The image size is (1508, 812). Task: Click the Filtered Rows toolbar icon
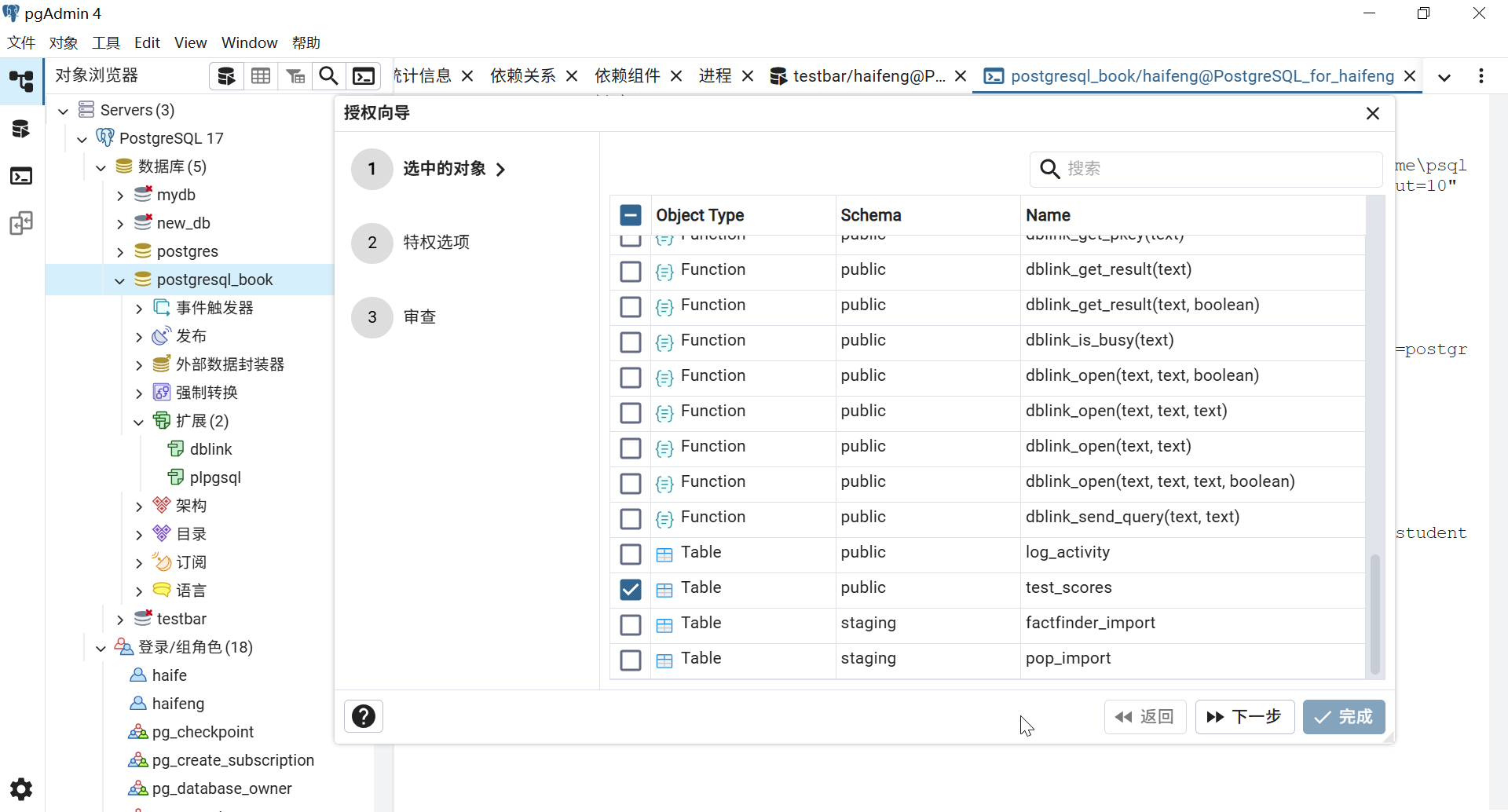295,76
